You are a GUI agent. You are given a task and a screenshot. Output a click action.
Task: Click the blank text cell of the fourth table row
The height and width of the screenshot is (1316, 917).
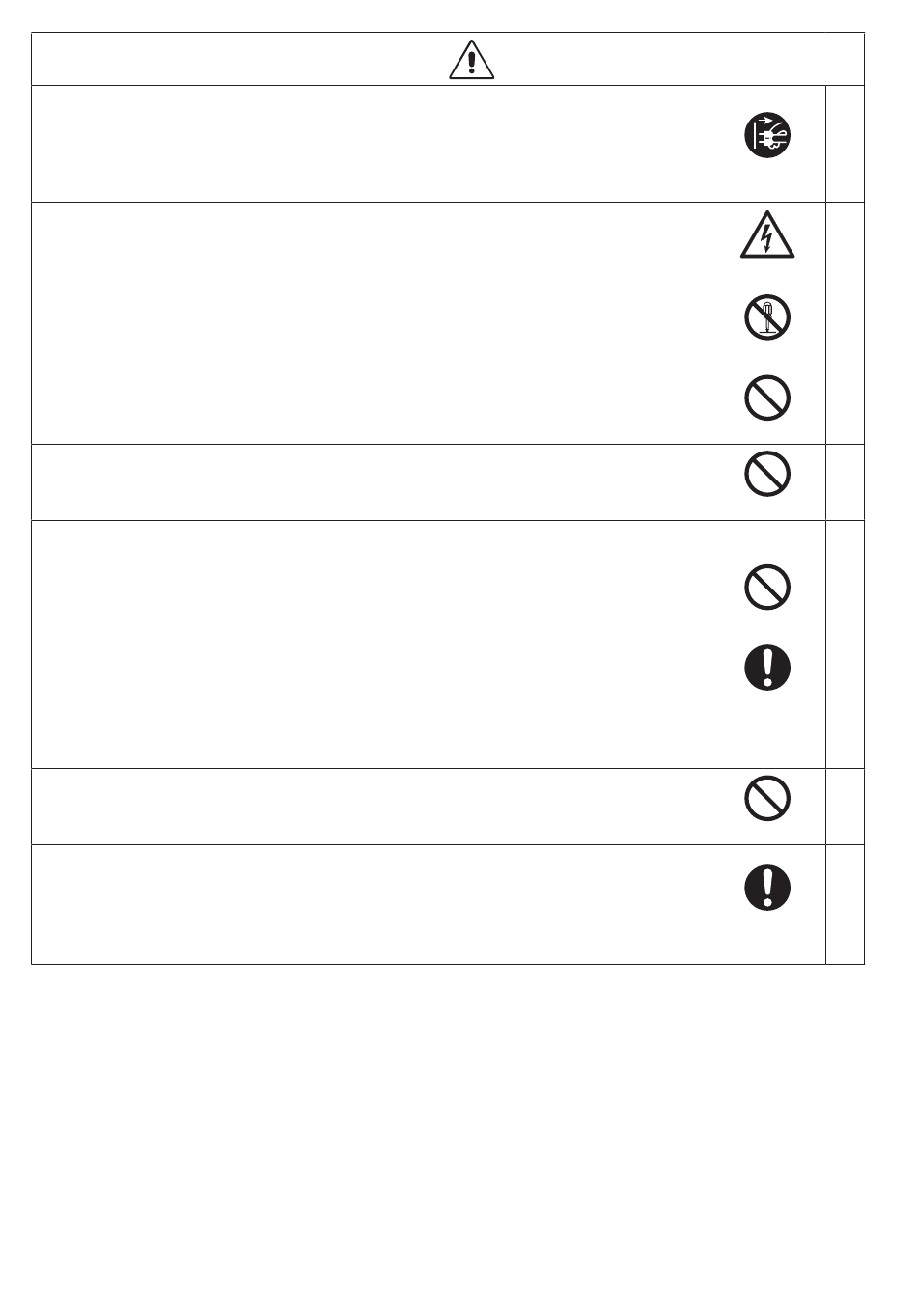coord(370,644)
